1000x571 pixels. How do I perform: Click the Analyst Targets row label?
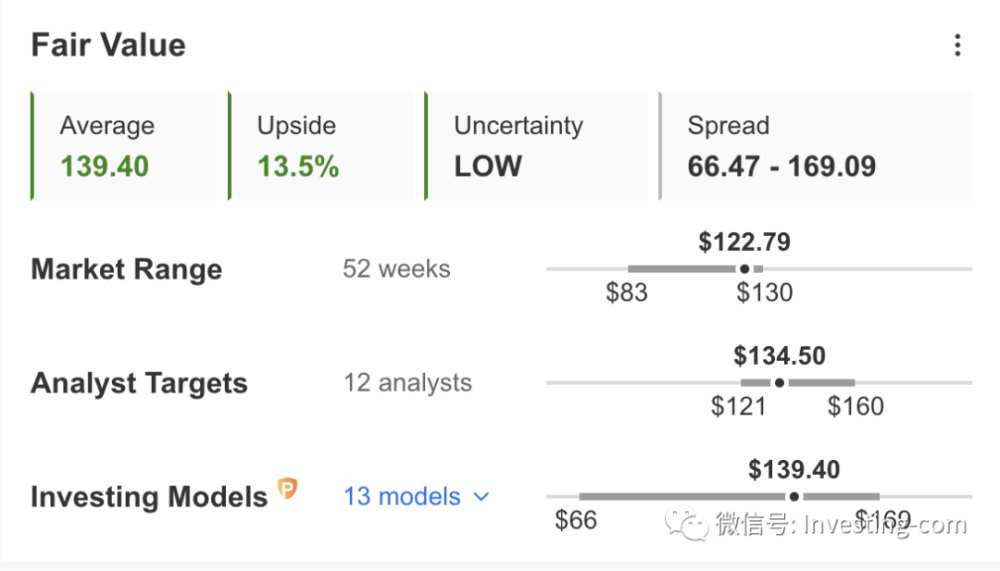point(139,383)
